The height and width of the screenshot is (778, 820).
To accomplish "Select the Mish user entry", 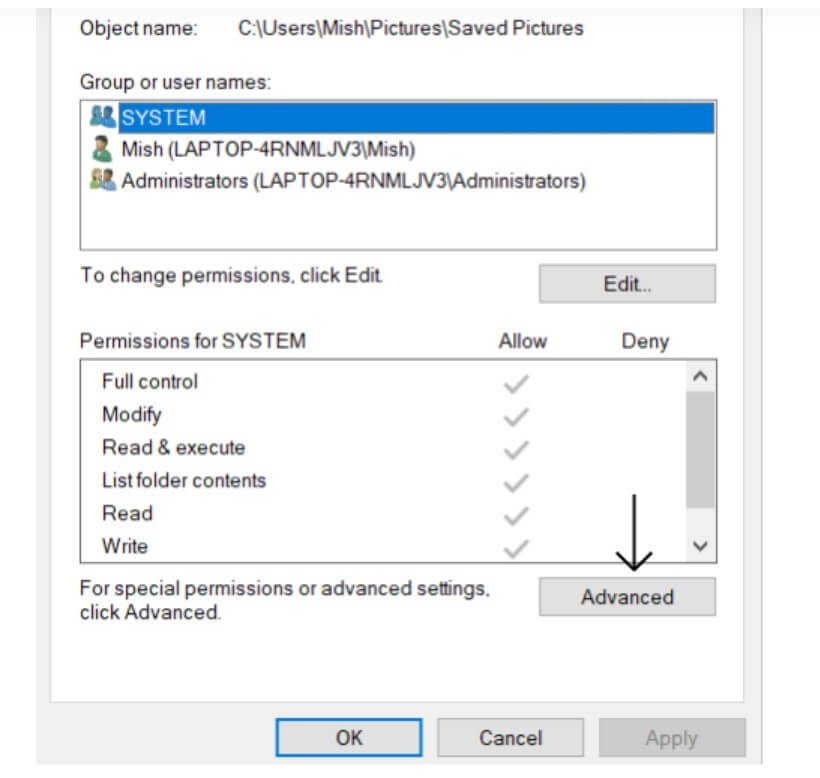I will click(x=267, y=150).
